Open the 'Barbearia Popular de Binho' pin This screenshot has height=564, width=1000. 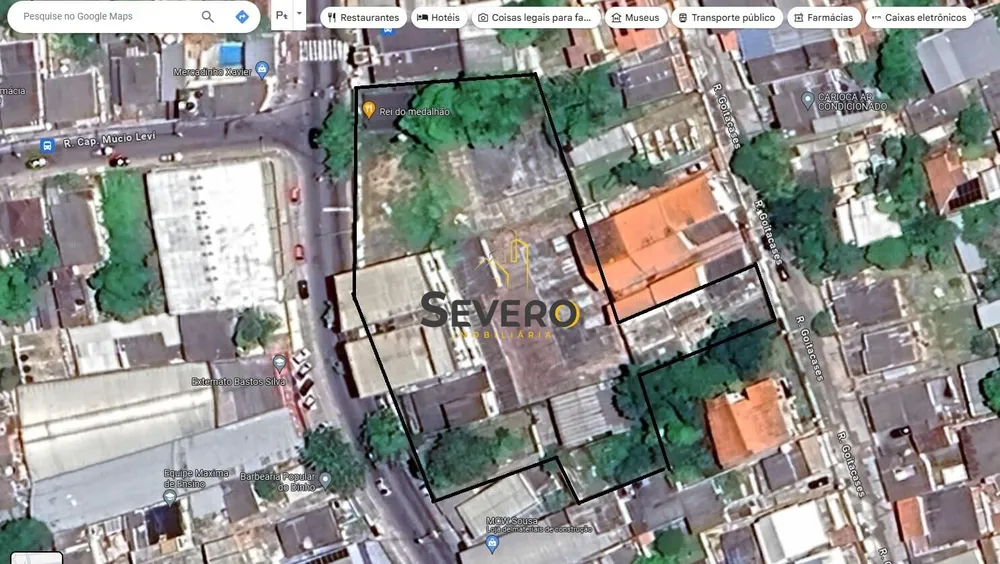tap(325, 480)
